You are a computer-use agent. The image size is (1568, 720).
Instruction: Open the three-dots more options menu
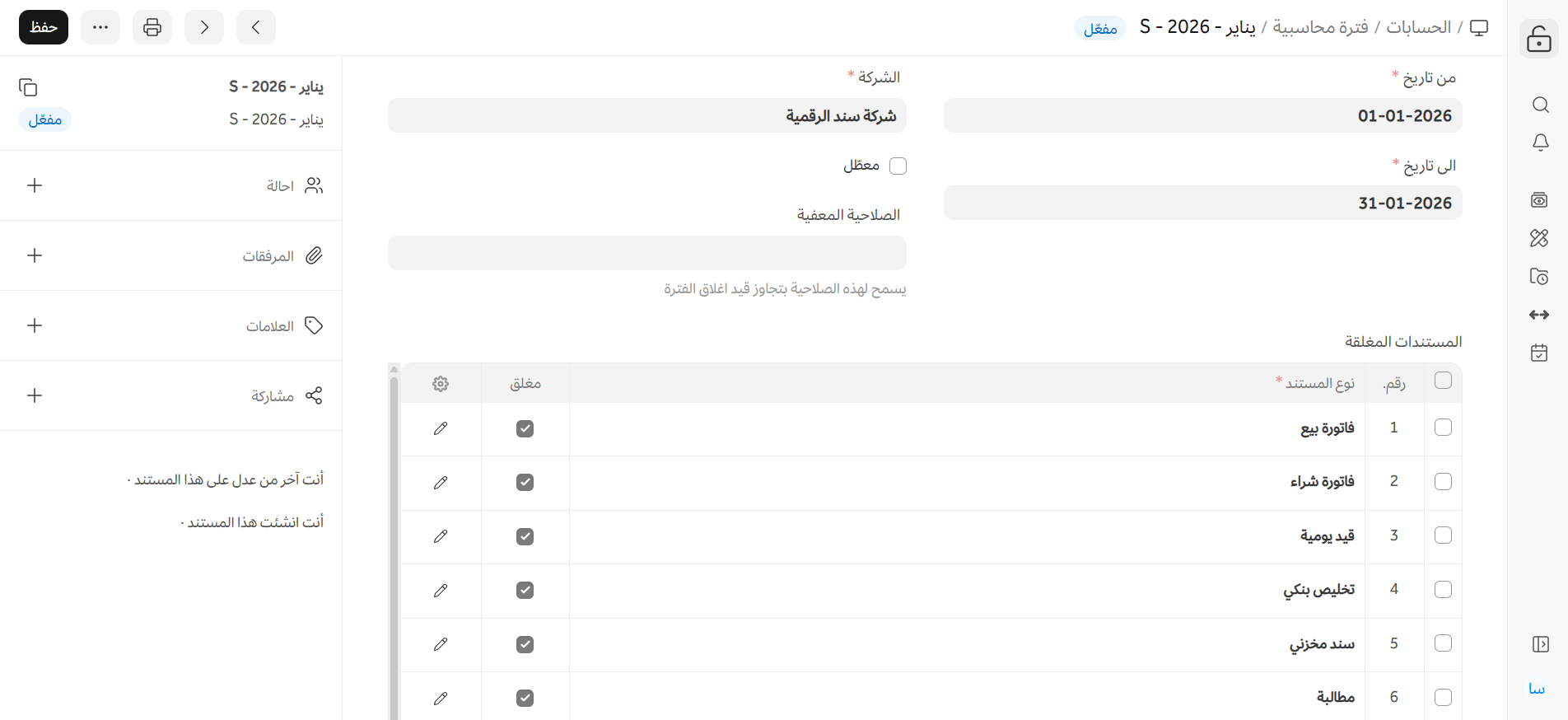pyautogui.click(x=100, y=27)
